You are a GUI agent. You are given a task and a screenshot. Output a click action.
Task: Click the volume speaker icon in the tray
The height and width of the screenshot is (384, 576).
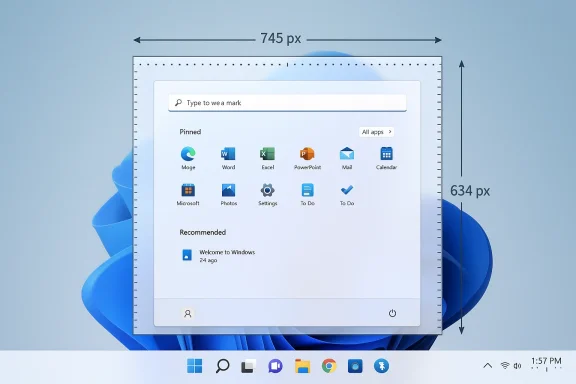(517, 365)
